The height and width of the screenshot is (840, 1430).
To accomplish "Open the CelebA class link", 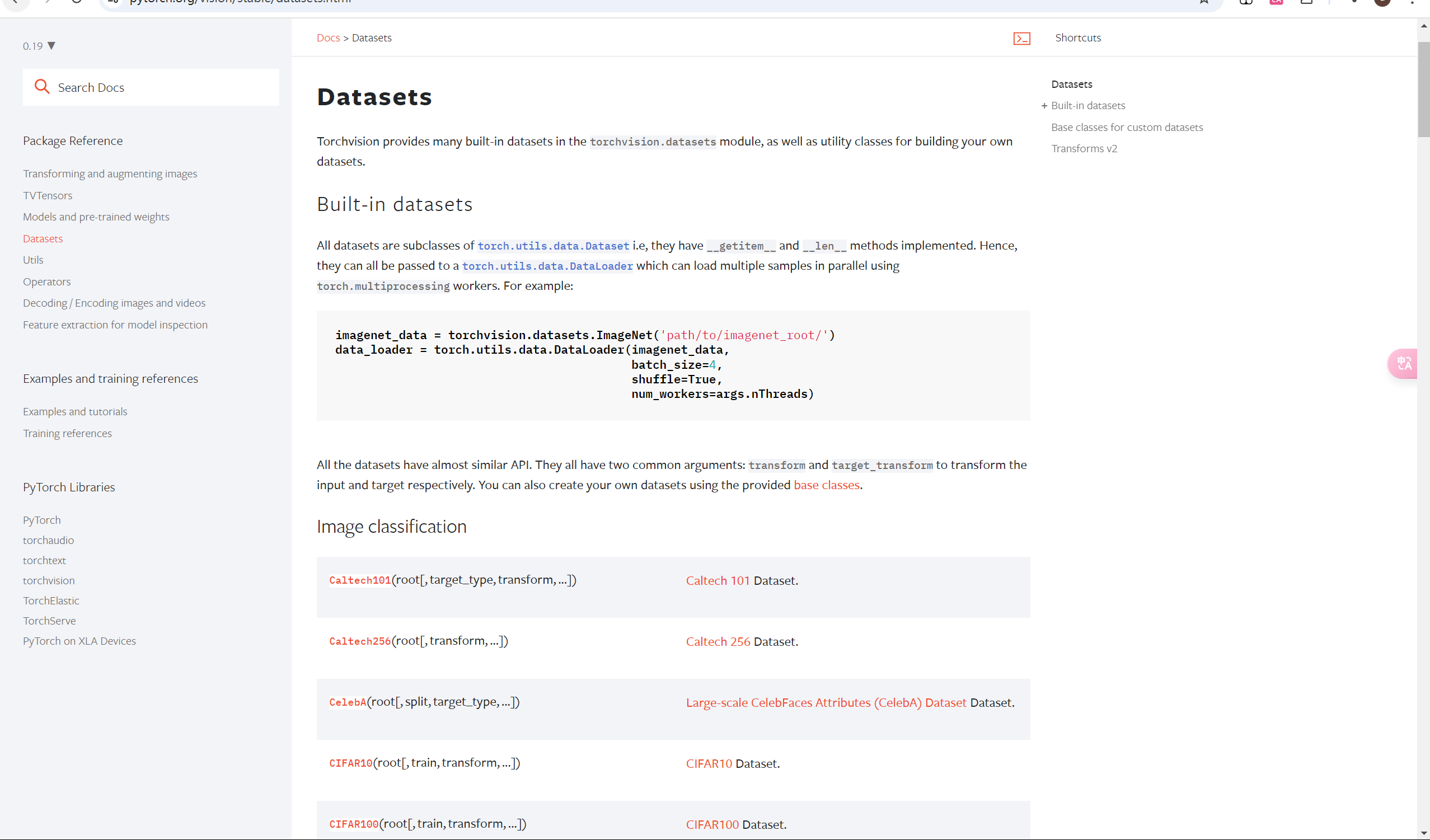I will [347, 702].
